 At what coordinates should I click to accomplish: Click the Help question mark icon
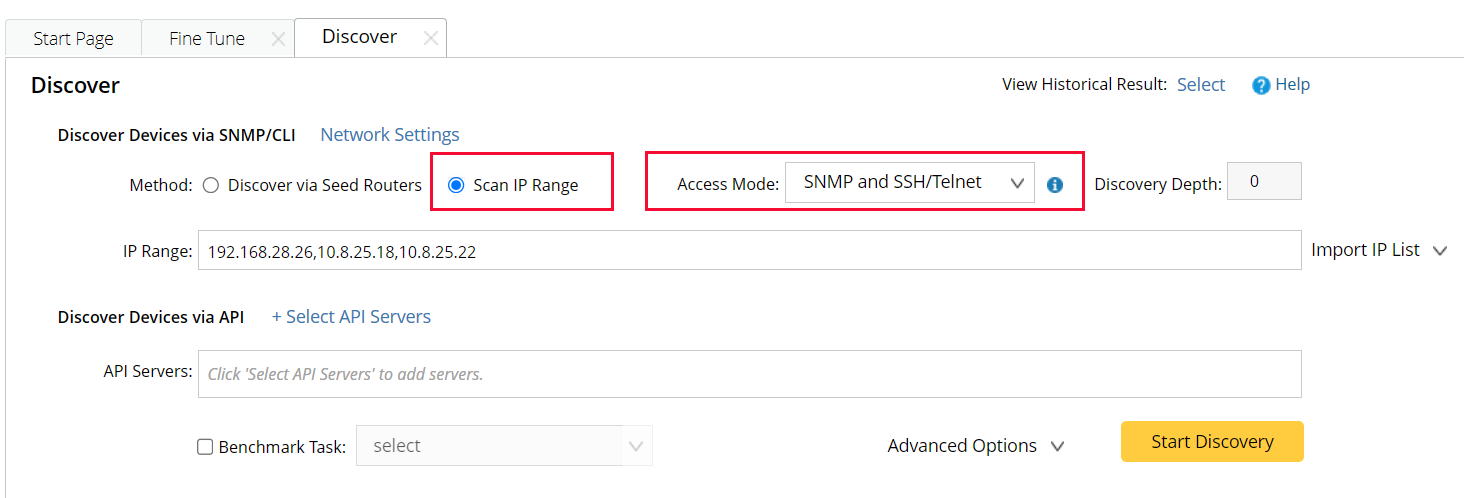[1261, 85]
